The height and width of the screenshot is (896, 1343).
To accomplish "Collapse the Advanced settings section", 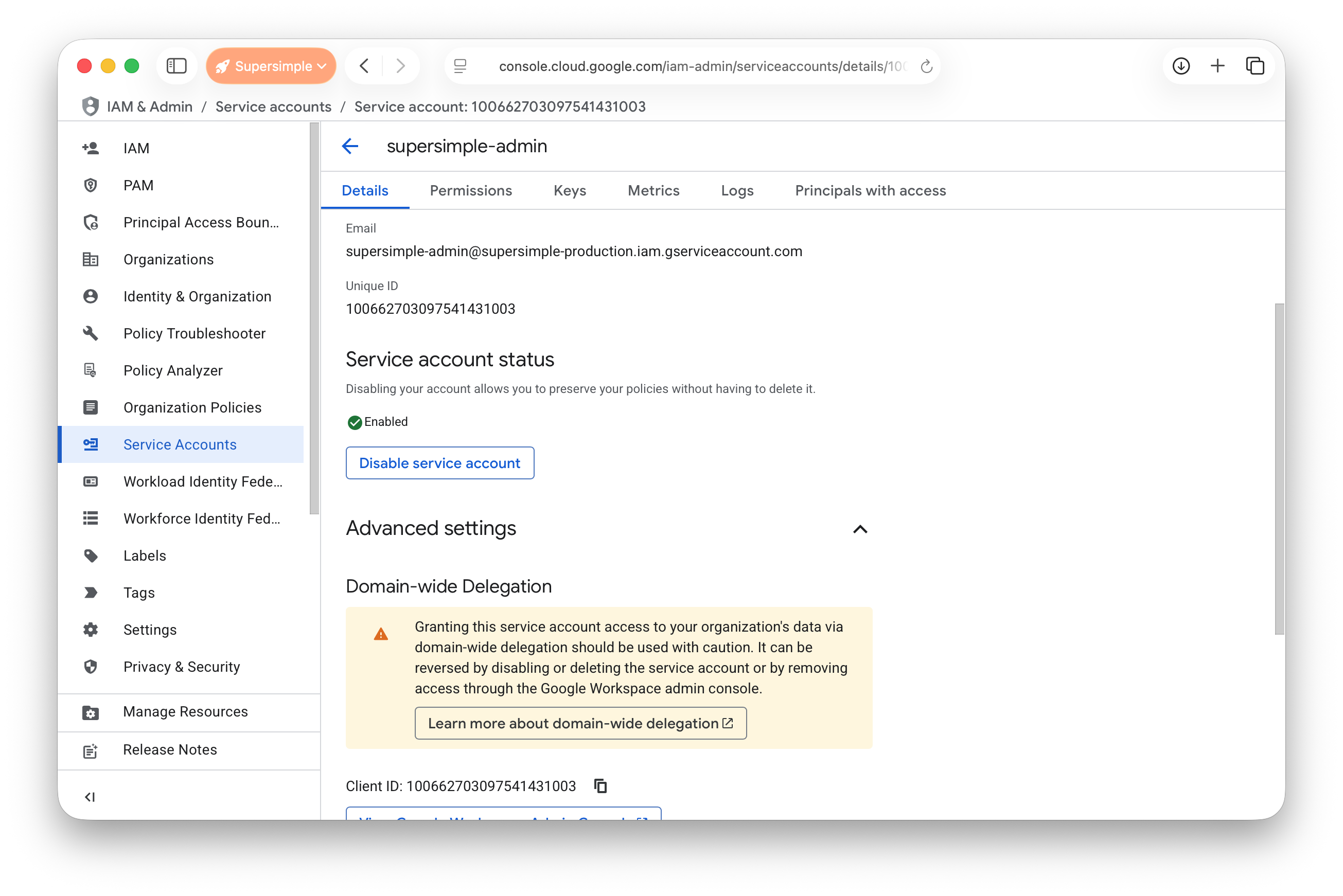I will tap(860, 529).
